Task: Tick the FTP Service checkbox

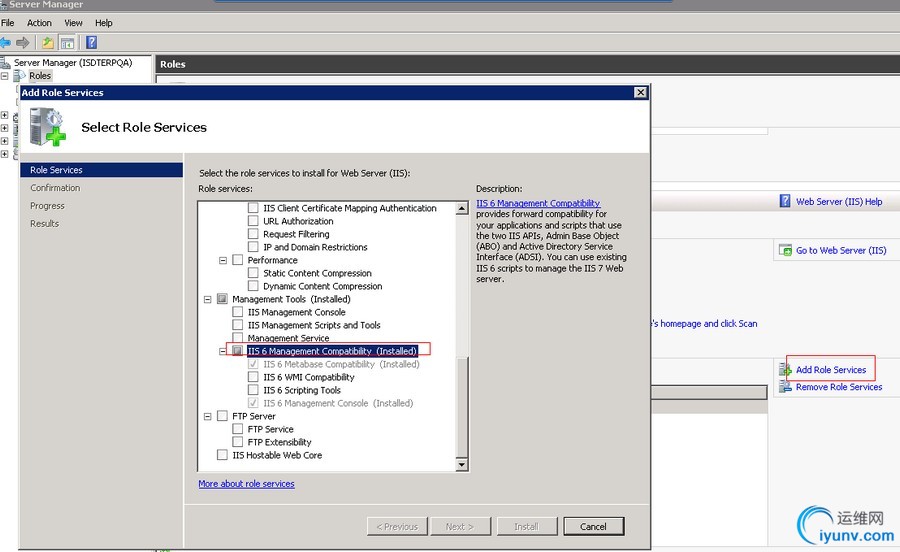Action: coord(238,429)
